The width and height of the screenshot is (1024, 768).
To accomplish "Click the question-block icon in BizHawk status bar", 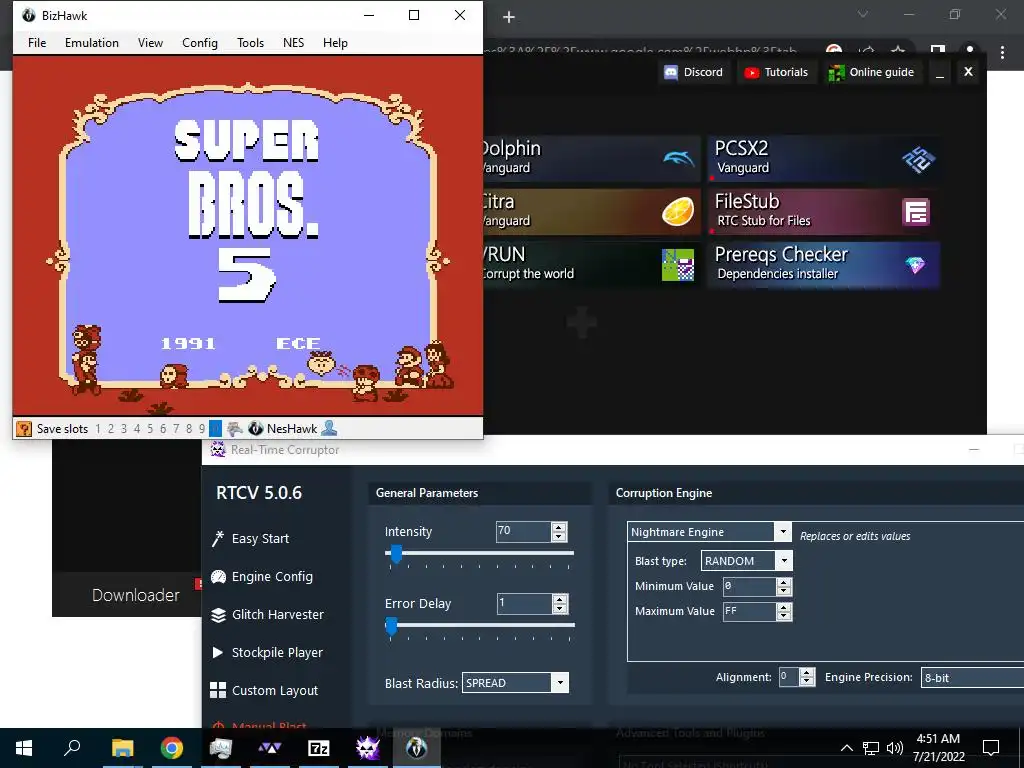I will 24,428.
